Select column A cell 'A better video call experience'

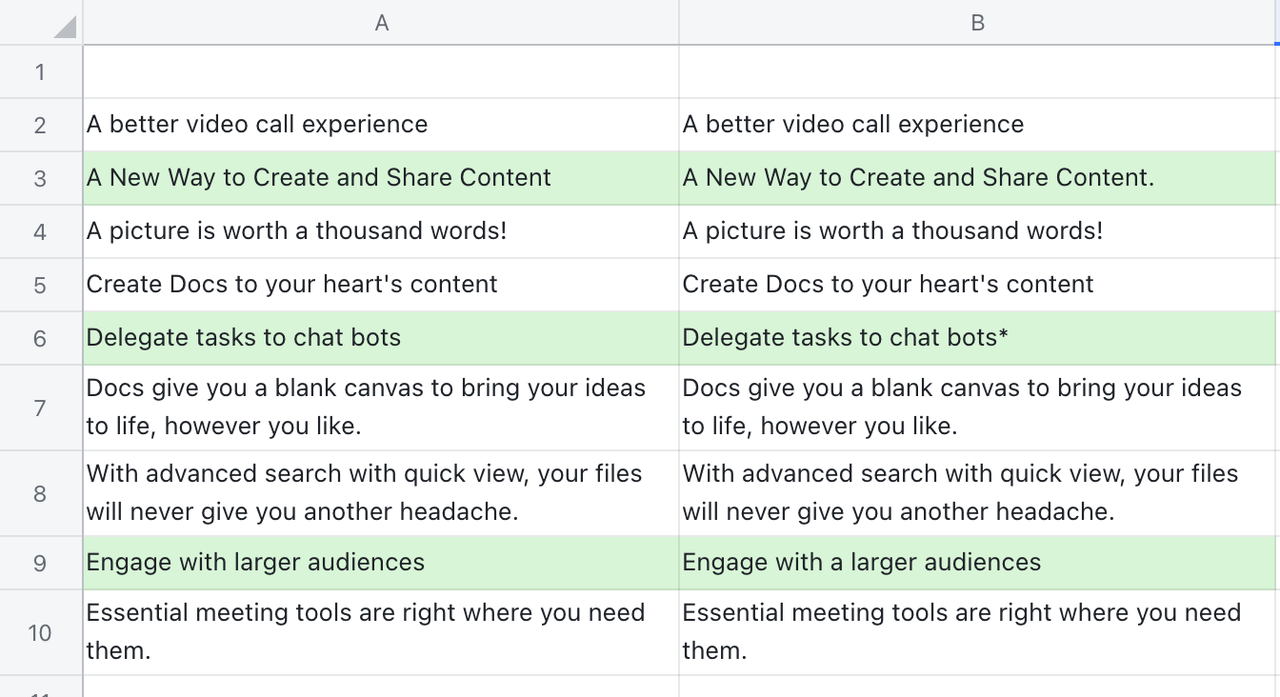(x=257, y=125)
